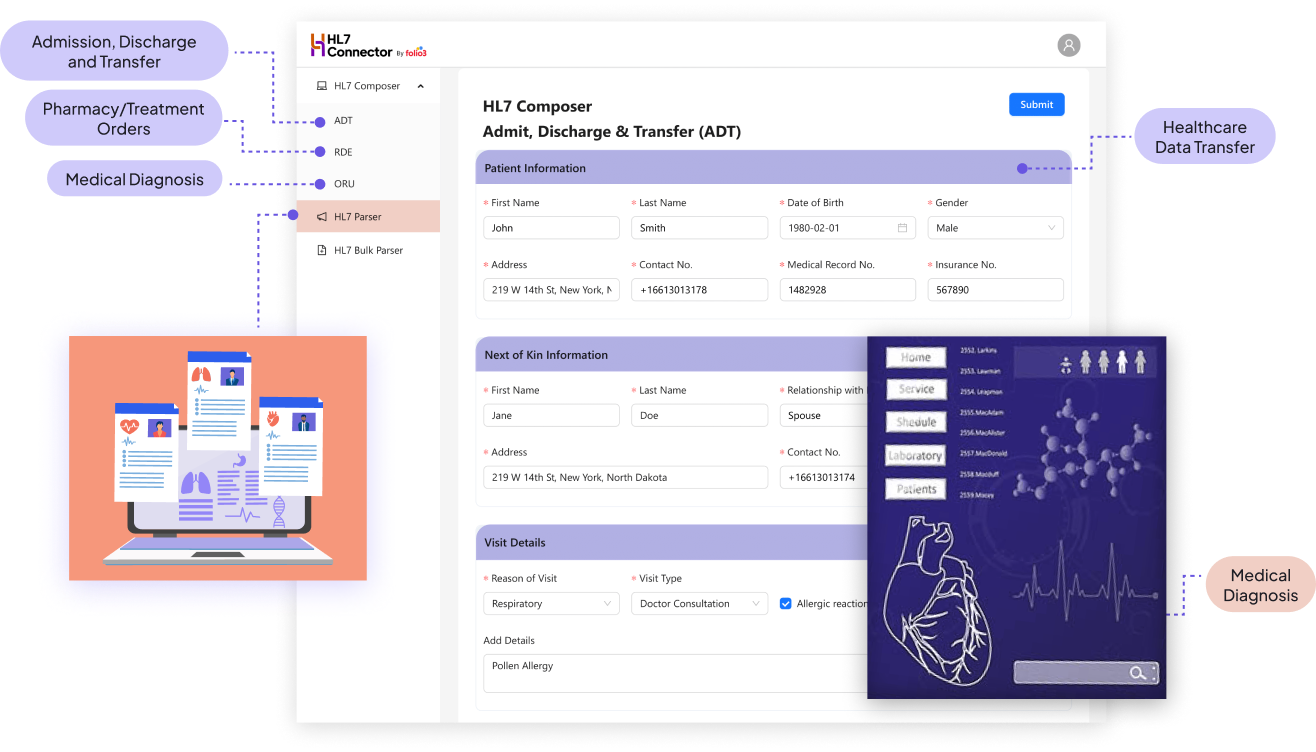Click the Patient Information section header
The image size is (1316, 752).
[x=773, y=168]
